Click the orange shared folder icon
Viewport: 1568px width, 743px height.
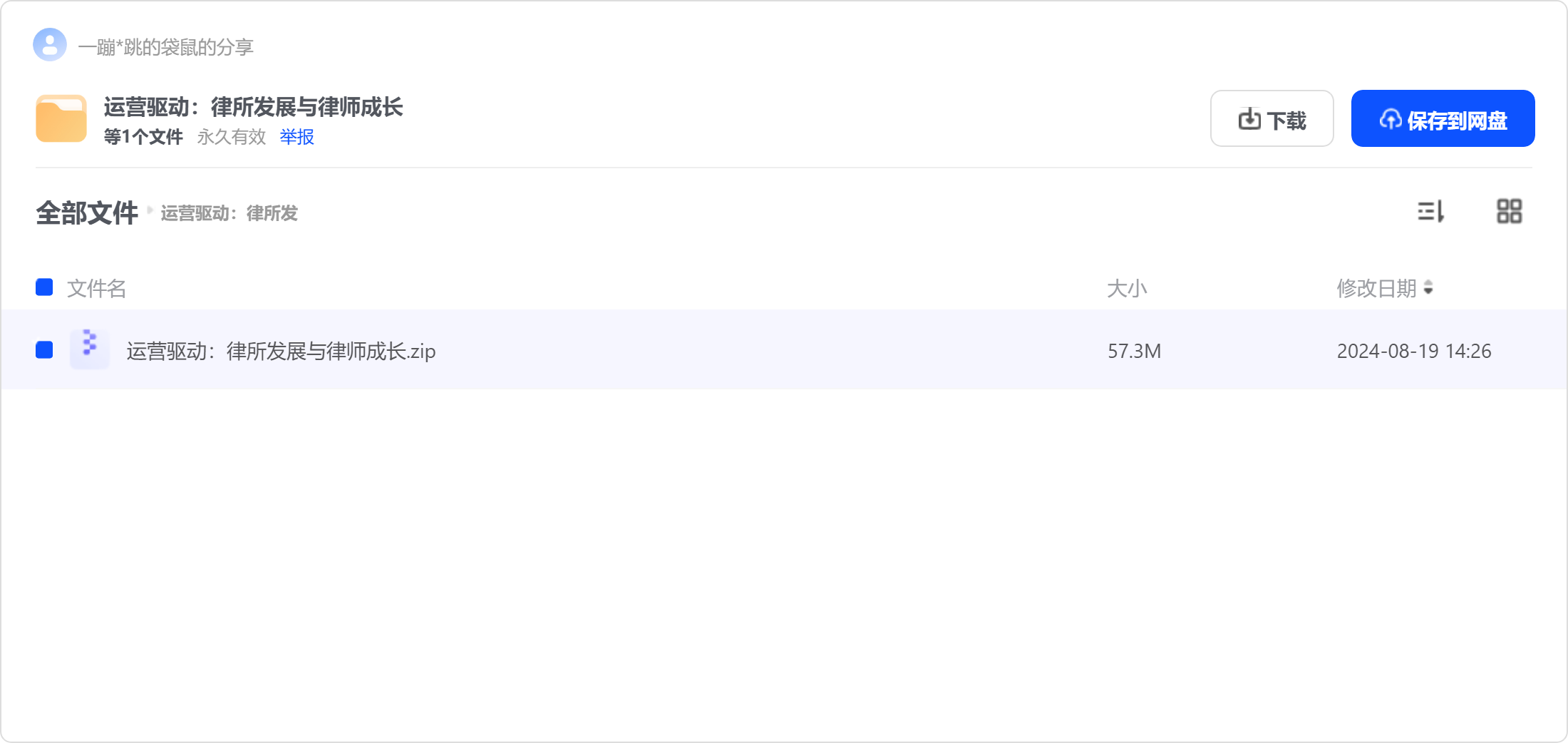pos(61,118)
